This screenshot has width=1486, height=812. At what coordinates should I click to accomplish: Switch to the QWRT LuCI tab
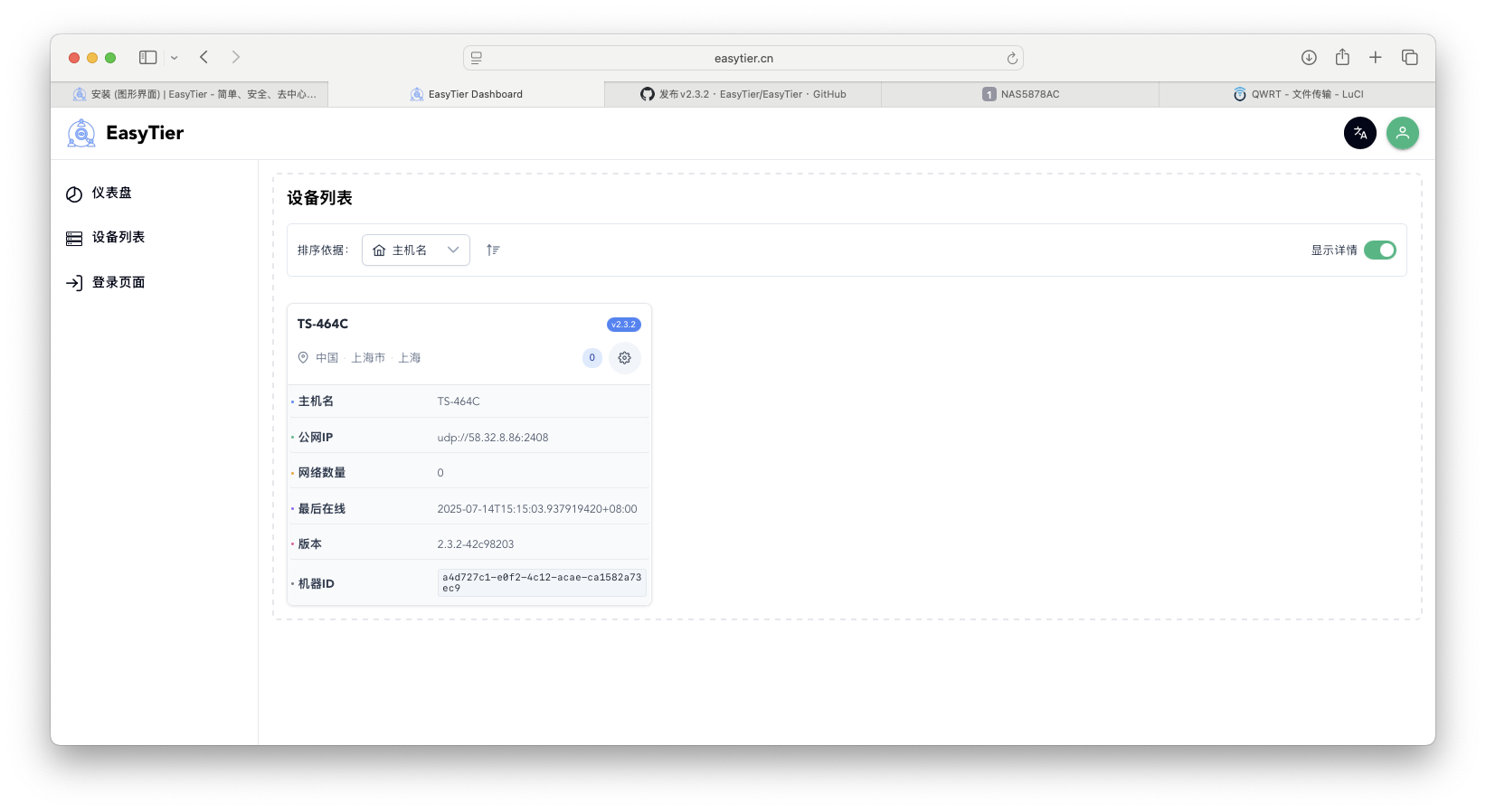tap(1298, 94)
